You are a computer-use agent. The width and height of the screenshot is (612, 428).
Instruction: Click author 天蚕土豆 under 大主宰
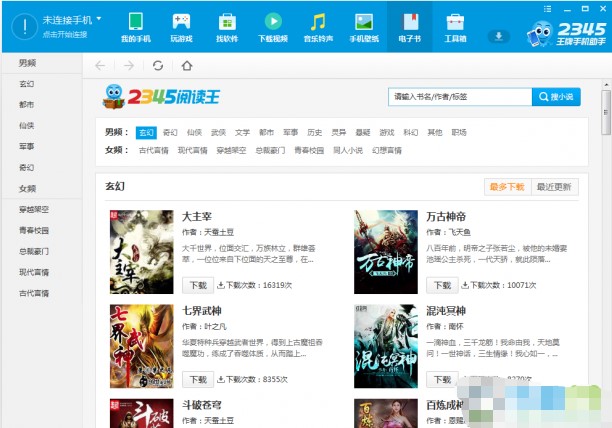[219, 233]
